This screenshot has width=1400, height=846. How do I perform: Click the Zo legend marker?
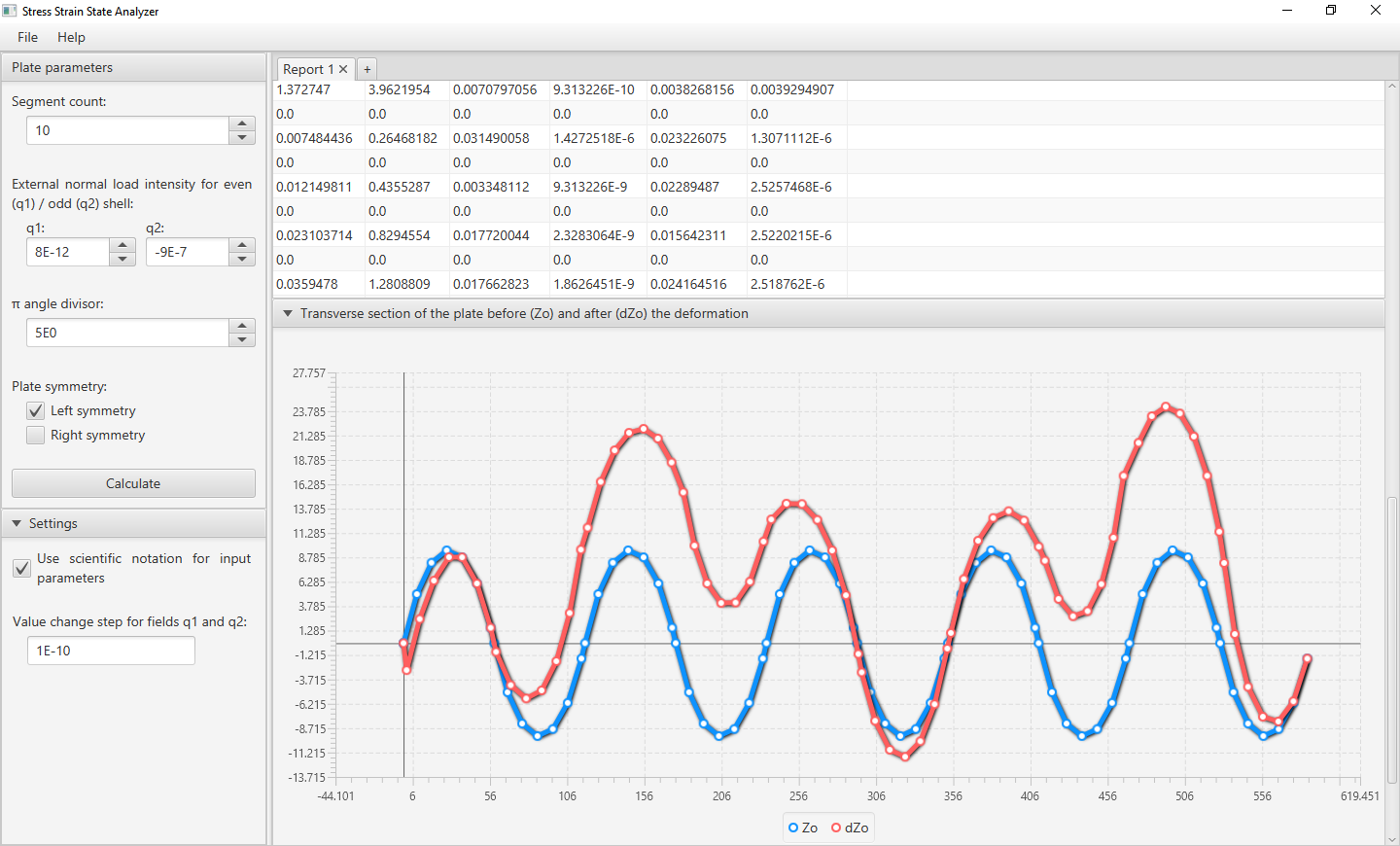(793, 828)
